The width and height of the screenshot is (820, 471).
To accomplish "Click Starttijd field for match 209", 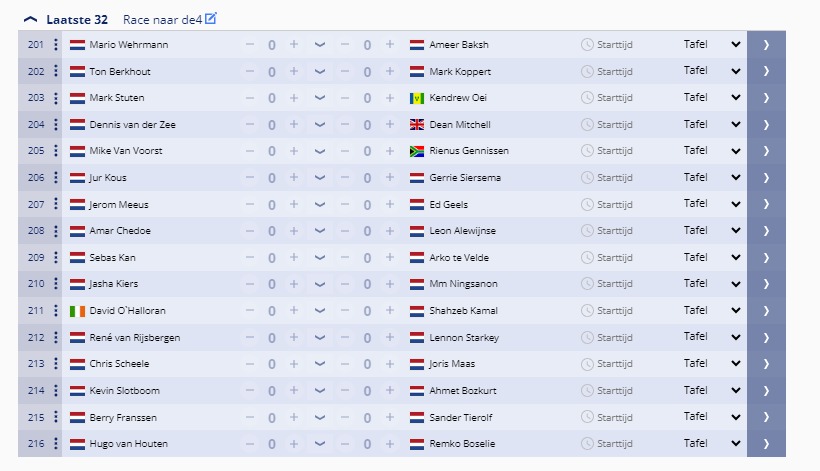I will (x=607, y=257).
